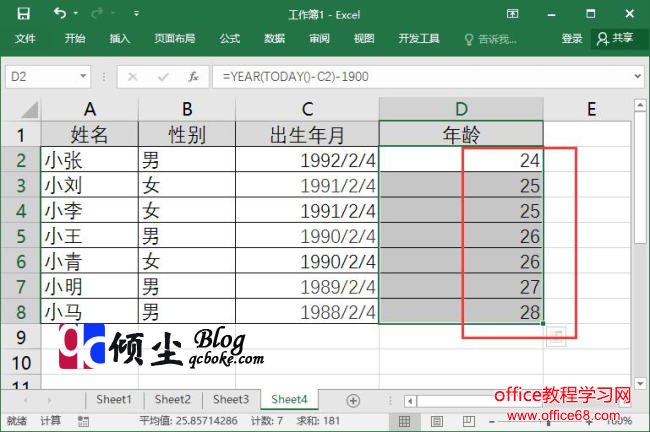Click age cell showing 28
Image resolution: width=650 pixels, height=432 pixels.
tap(461, 312)
